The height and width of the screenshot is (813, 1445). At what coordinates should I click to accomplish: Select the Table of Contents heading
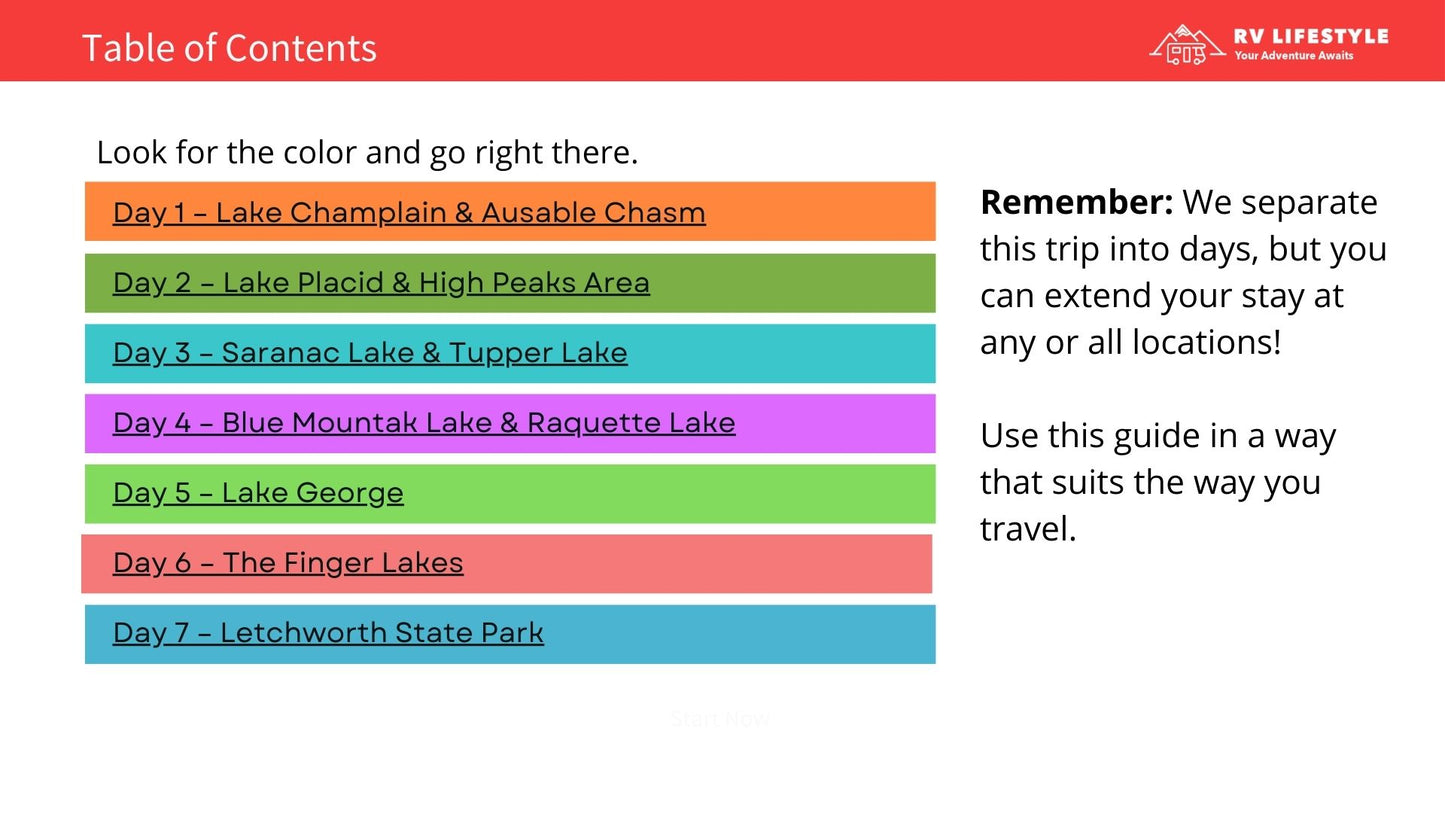coord(229,48)
